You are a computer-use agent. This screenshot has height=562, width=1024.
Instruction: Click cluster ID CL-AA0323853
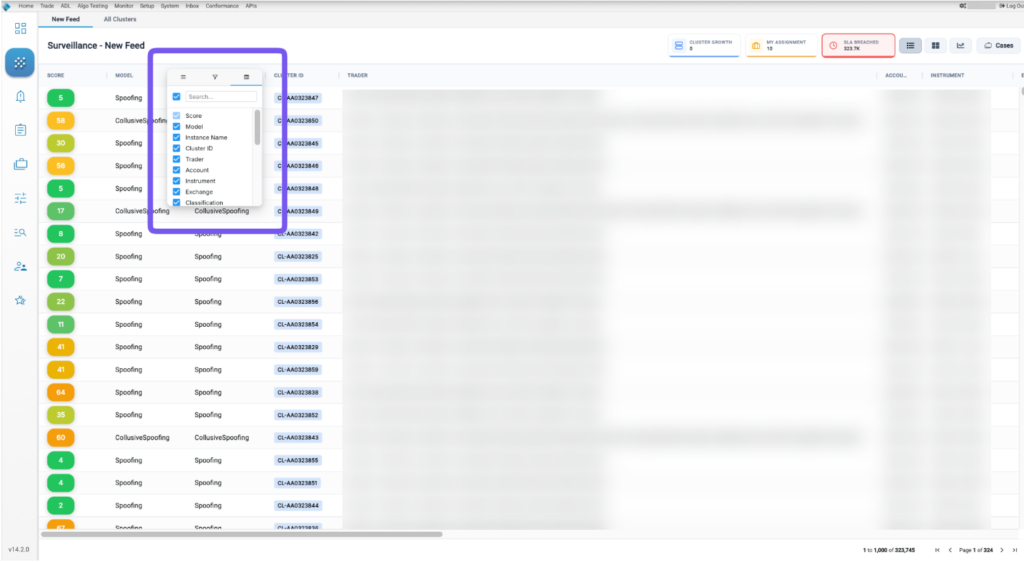[x=298, y=279]
